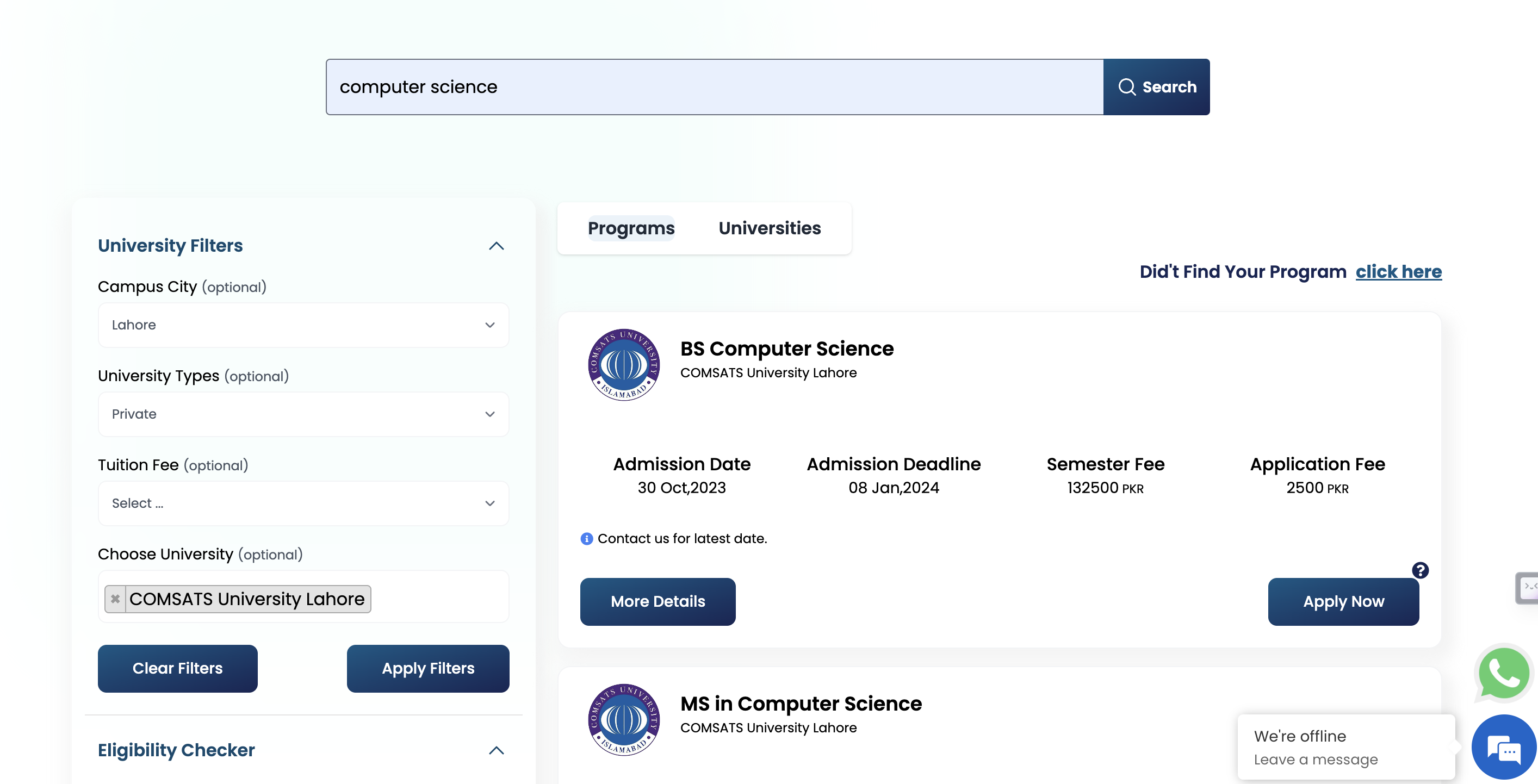Open the BS Computer Science program title
Screen dimensions: 1538x784
(786, 349)
